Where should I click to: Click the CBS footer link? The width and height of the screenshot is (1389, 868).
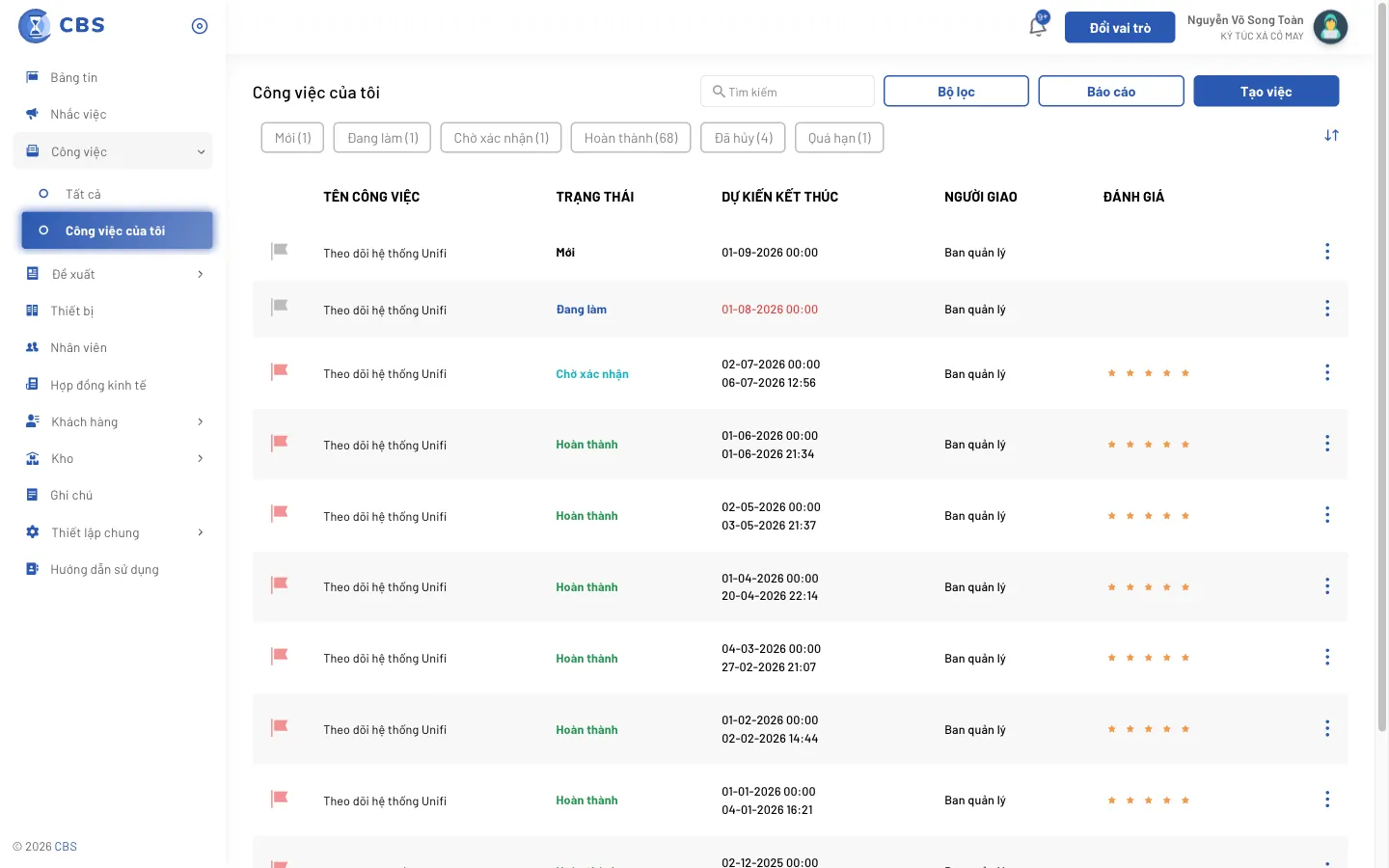(66, 847)
